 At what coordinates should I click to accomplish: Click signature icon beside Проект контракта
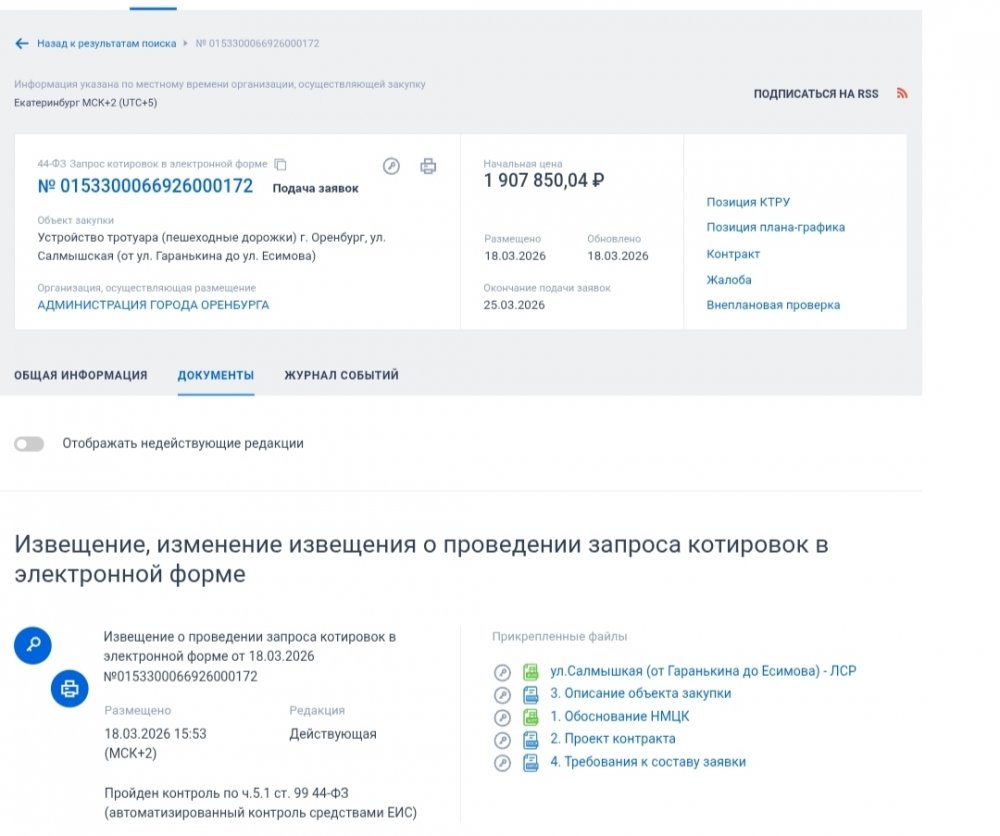pos(502,740)
